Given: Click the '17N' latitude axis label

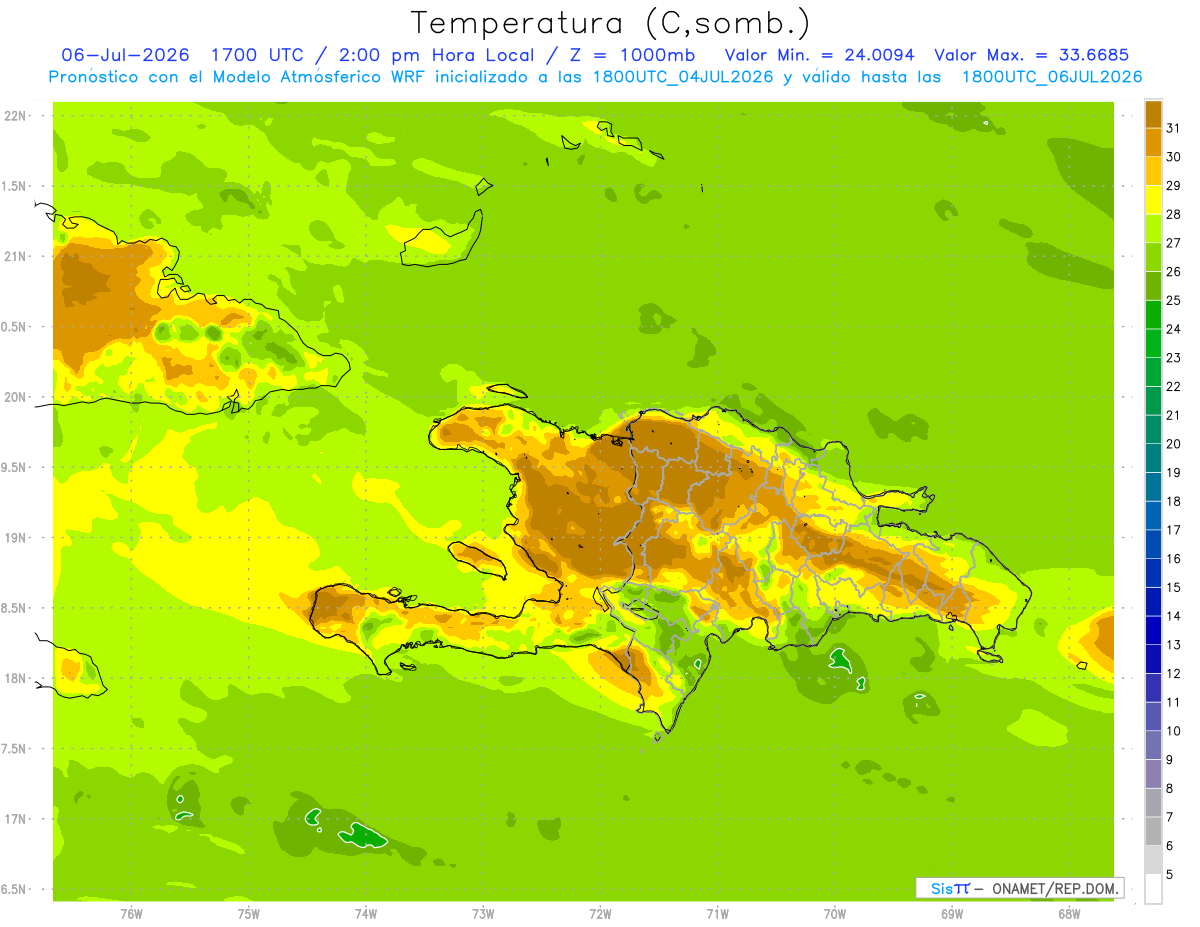Looking at the screenshot, I should click(15, 819).
